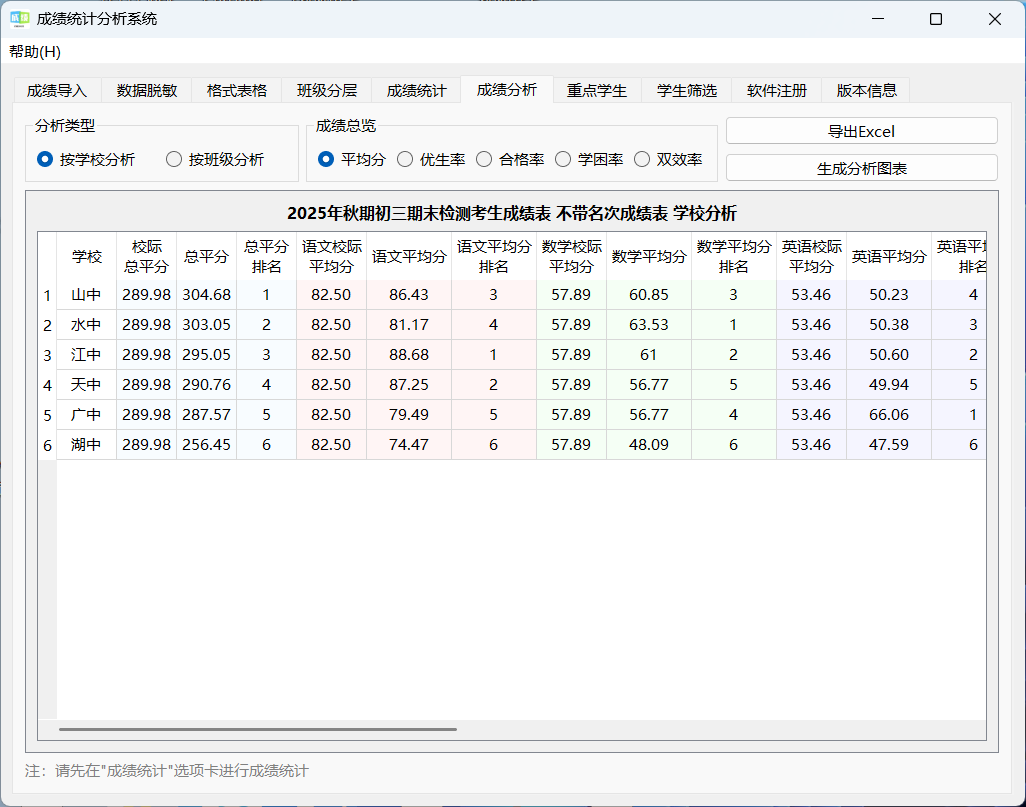The width and height of the screenshot is (1026, 807).
Task: Open the 软件注册 tab
Action: point(777,89)
